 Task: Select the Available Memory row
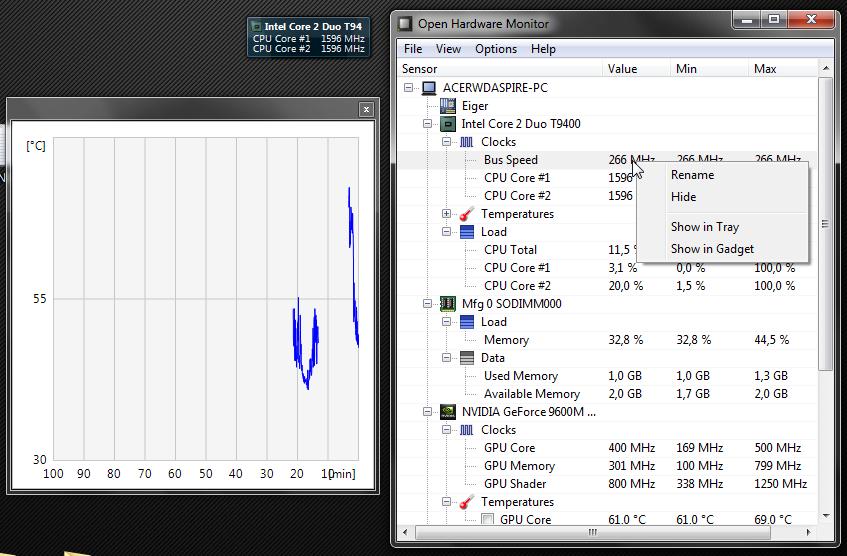(x=608, y=394)
